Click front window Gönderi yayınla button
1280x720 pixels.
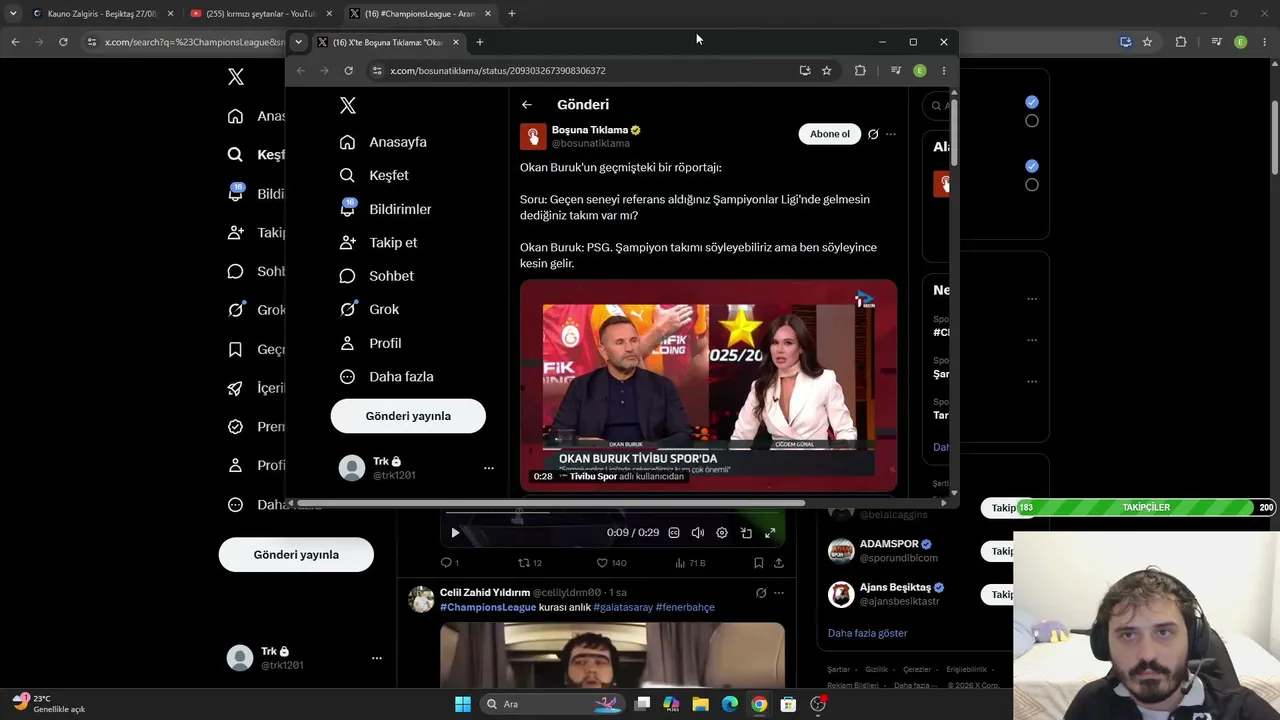408,416
